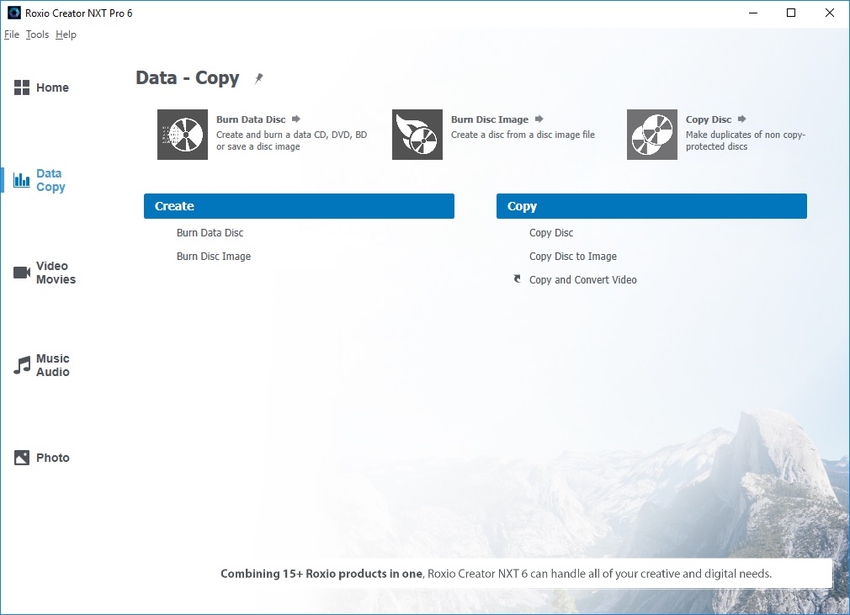850x615 pixels.
Task: Click the Combining 15+ Roxio products banner
Action: click(496, 574)
